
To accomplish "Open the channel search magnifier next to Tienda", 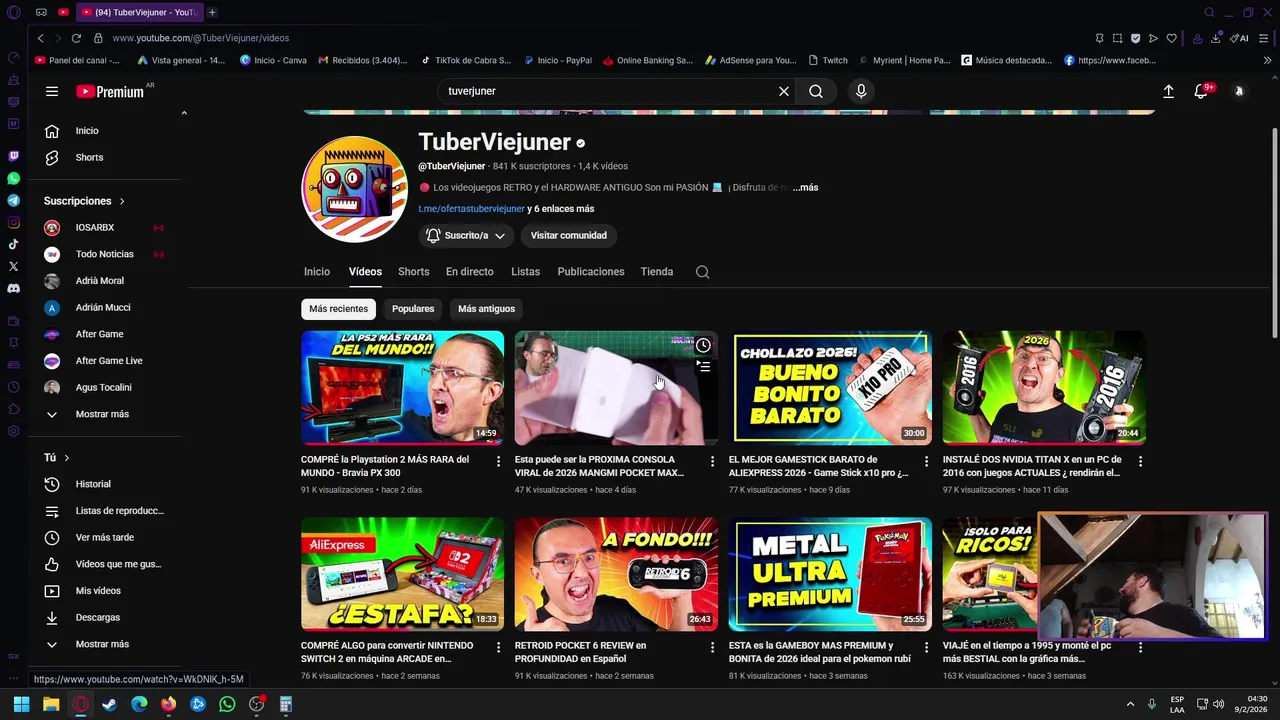I will click(x=702, y=272).
